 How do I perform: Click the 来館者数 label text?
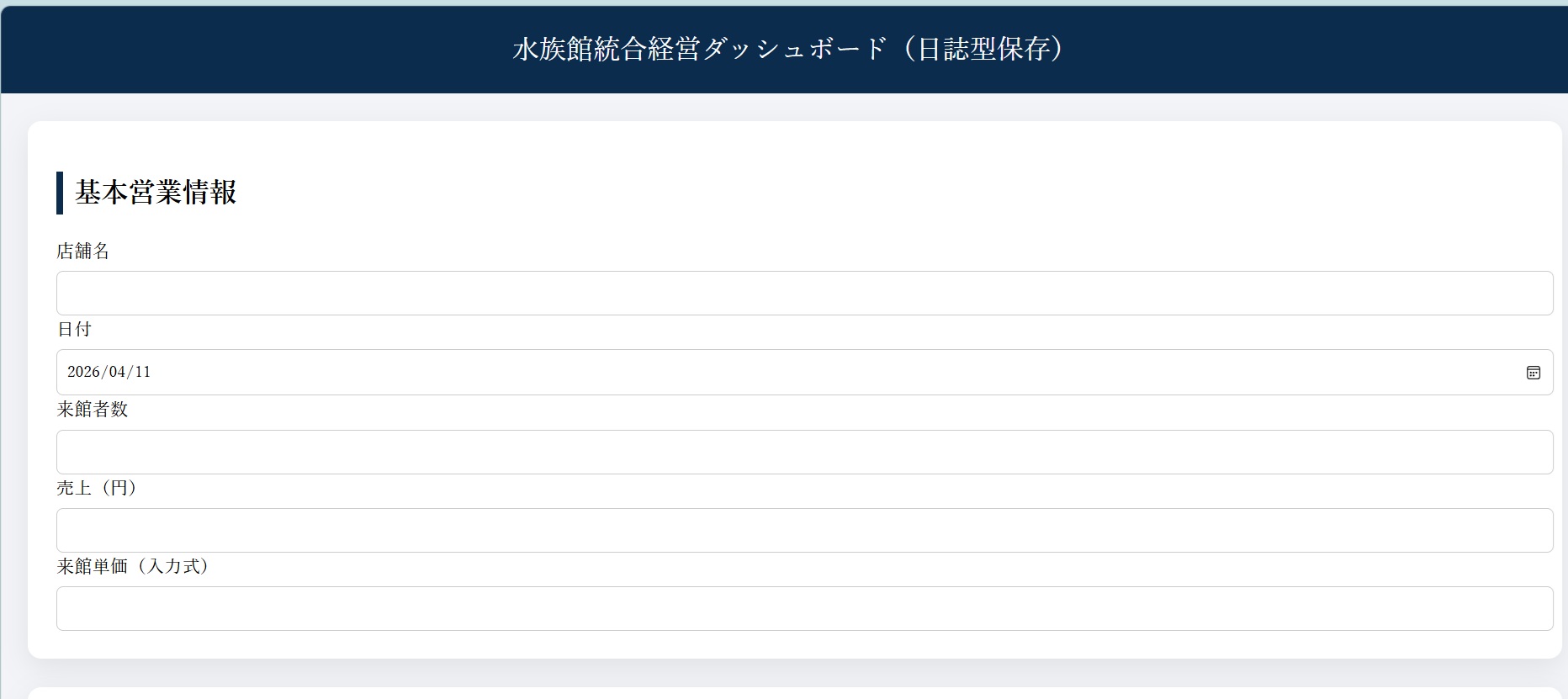[93, 409]
